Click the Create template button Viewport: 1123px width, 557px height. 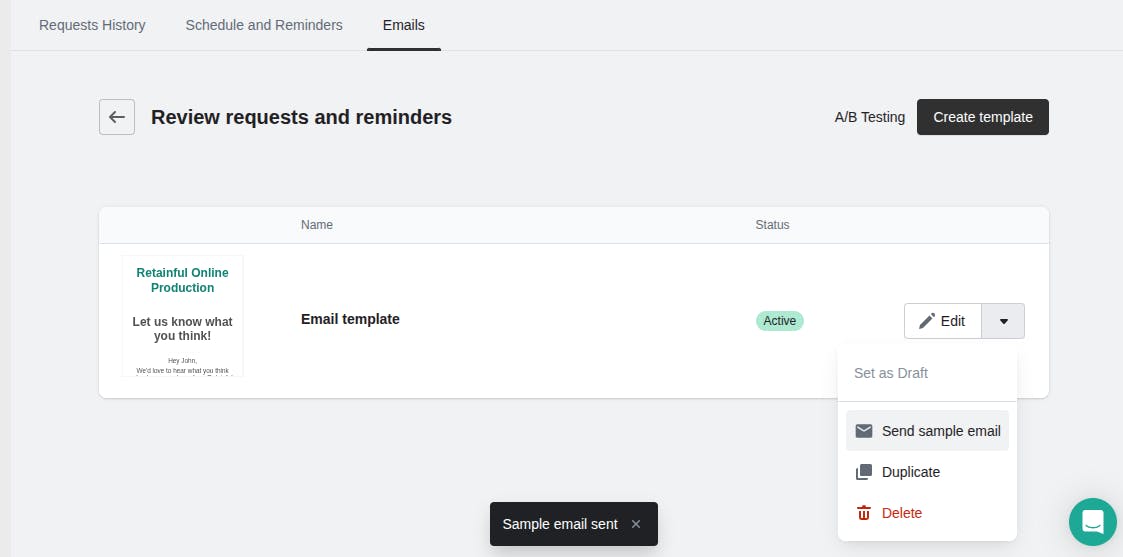pyautogui.click(x=982, y=117)
